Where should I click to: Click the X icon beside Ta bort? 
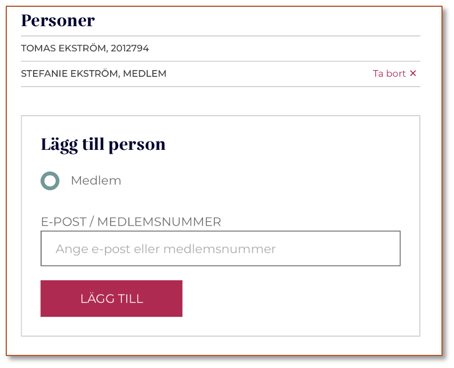pos(413,73)
